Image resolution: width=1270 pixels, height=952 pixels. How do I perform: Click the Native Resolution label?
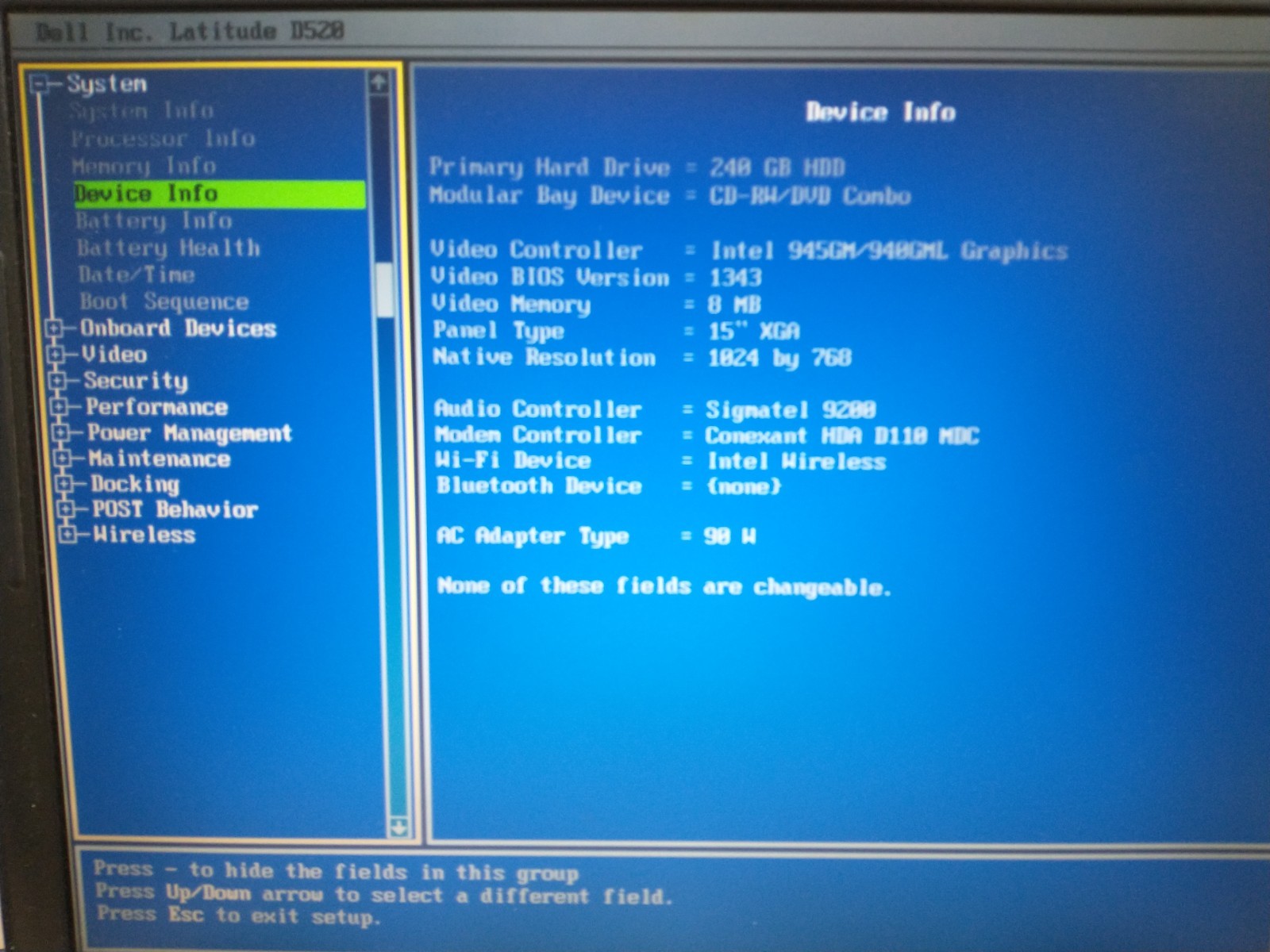[545, 358]
